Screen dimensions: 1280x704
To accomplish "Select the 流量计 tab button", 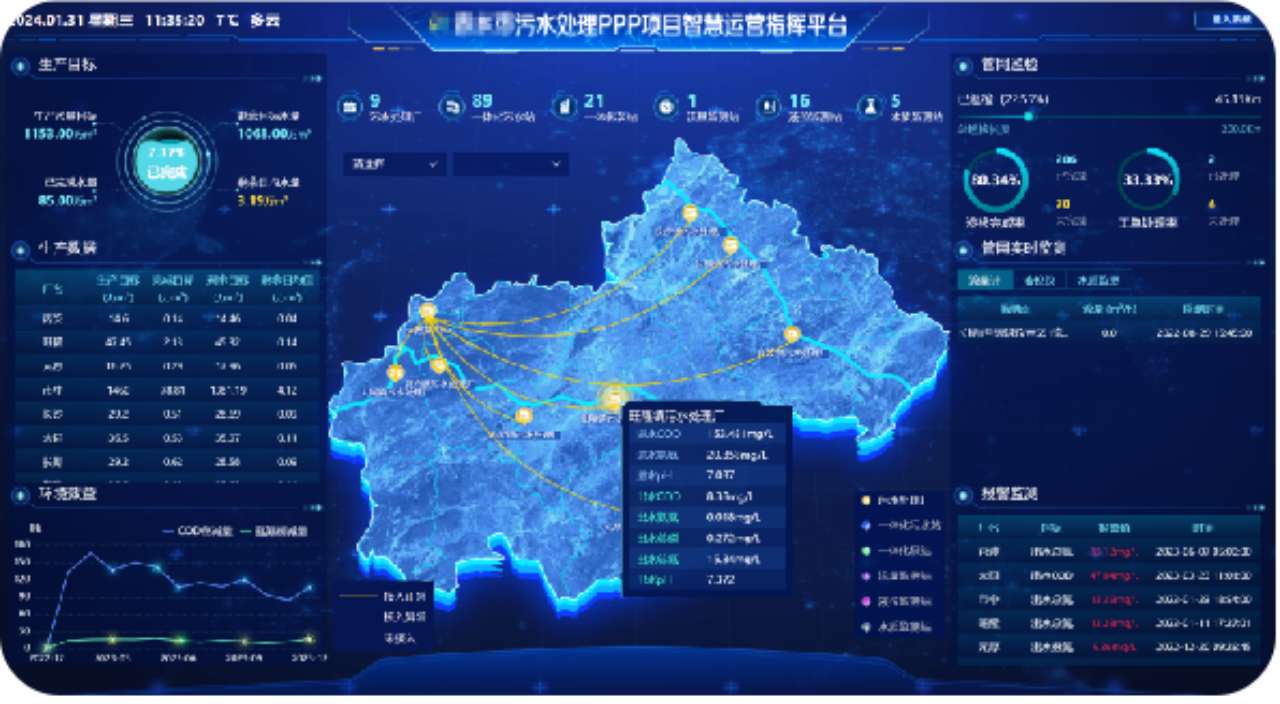I will (984, 280).
